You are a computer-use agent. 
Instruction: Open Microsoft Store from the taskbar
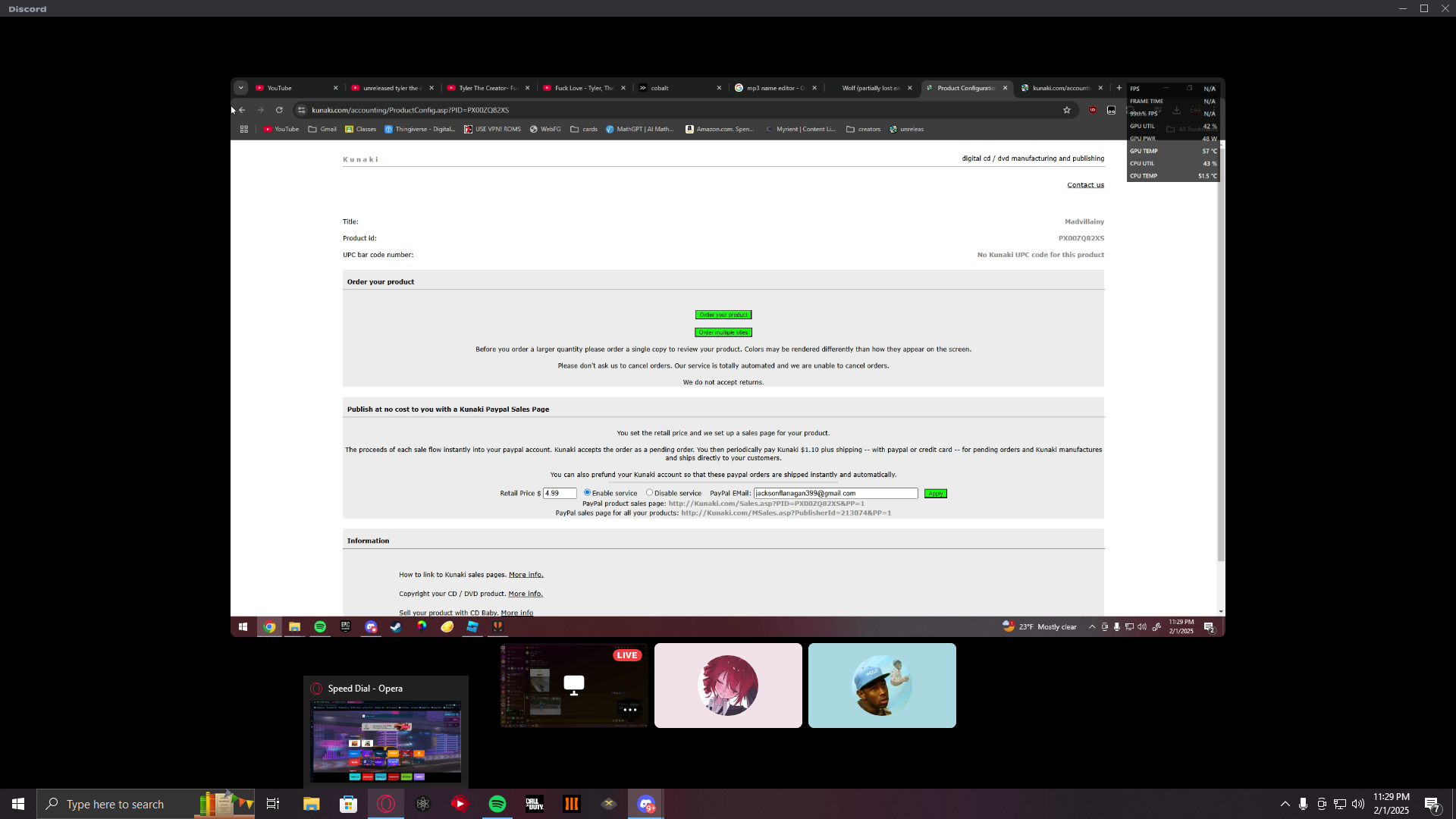click(x=348, y=804)
